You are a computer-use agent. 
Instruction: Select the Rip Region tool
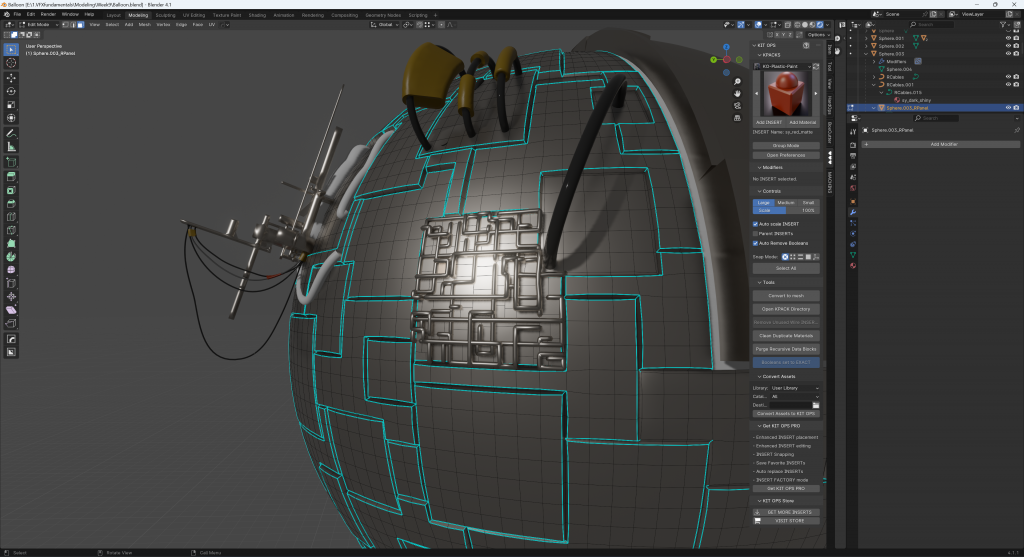[11, 323]
